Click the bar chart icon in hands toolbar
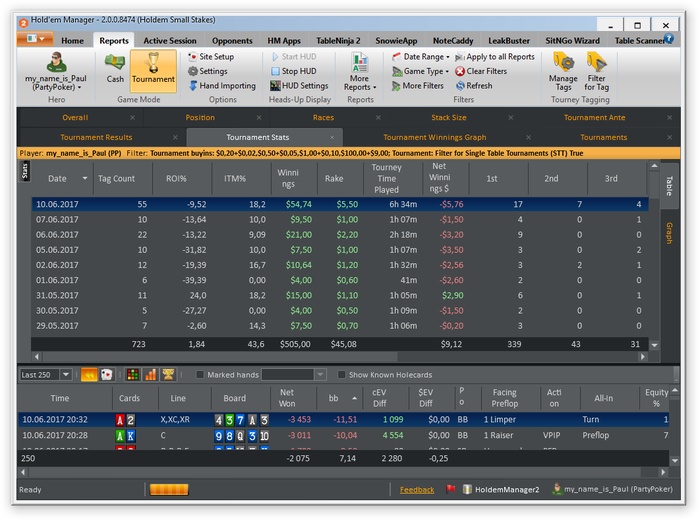700x520 pixels. click(x=150, y=374)
